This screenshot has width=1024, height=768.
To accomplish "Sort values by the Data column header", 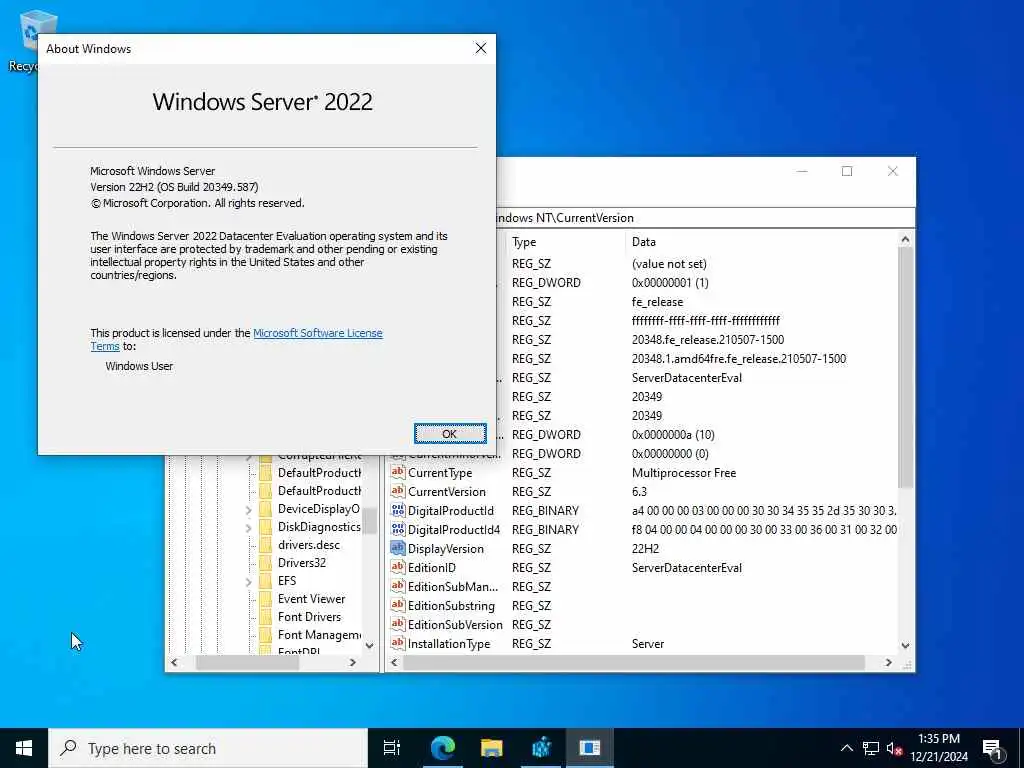I will (x=761, y=242).
